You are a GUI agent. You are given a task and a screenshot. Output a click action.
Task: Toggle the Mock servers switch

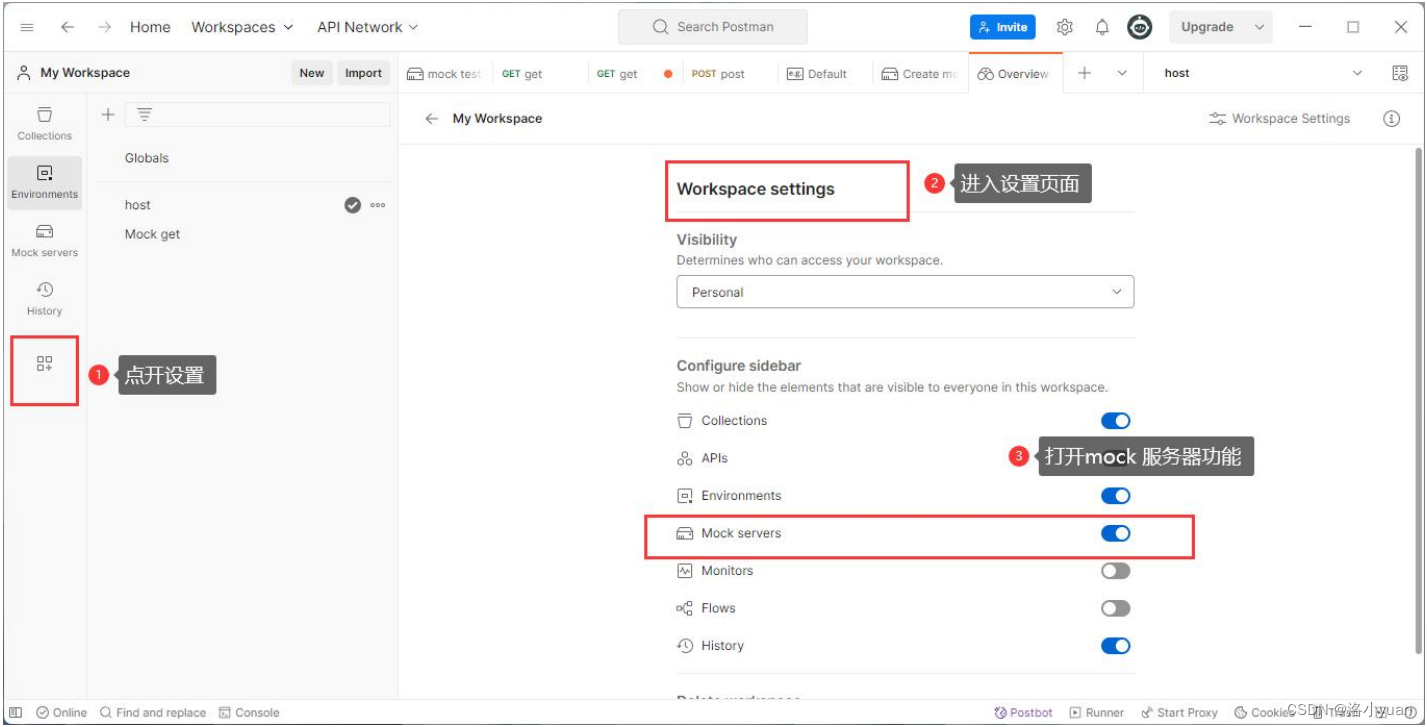tap(1115, 533)
